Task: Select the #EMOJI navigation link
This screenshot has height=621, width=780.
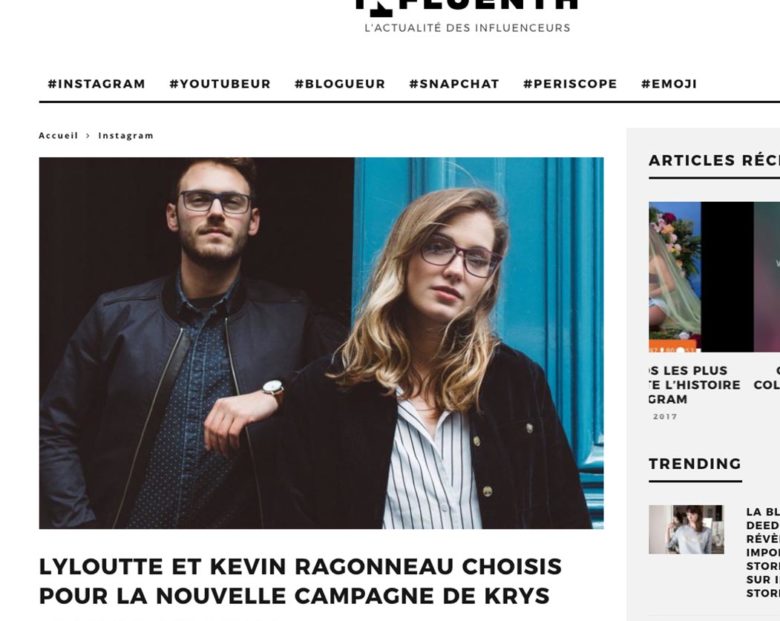Action: [669, 84]
